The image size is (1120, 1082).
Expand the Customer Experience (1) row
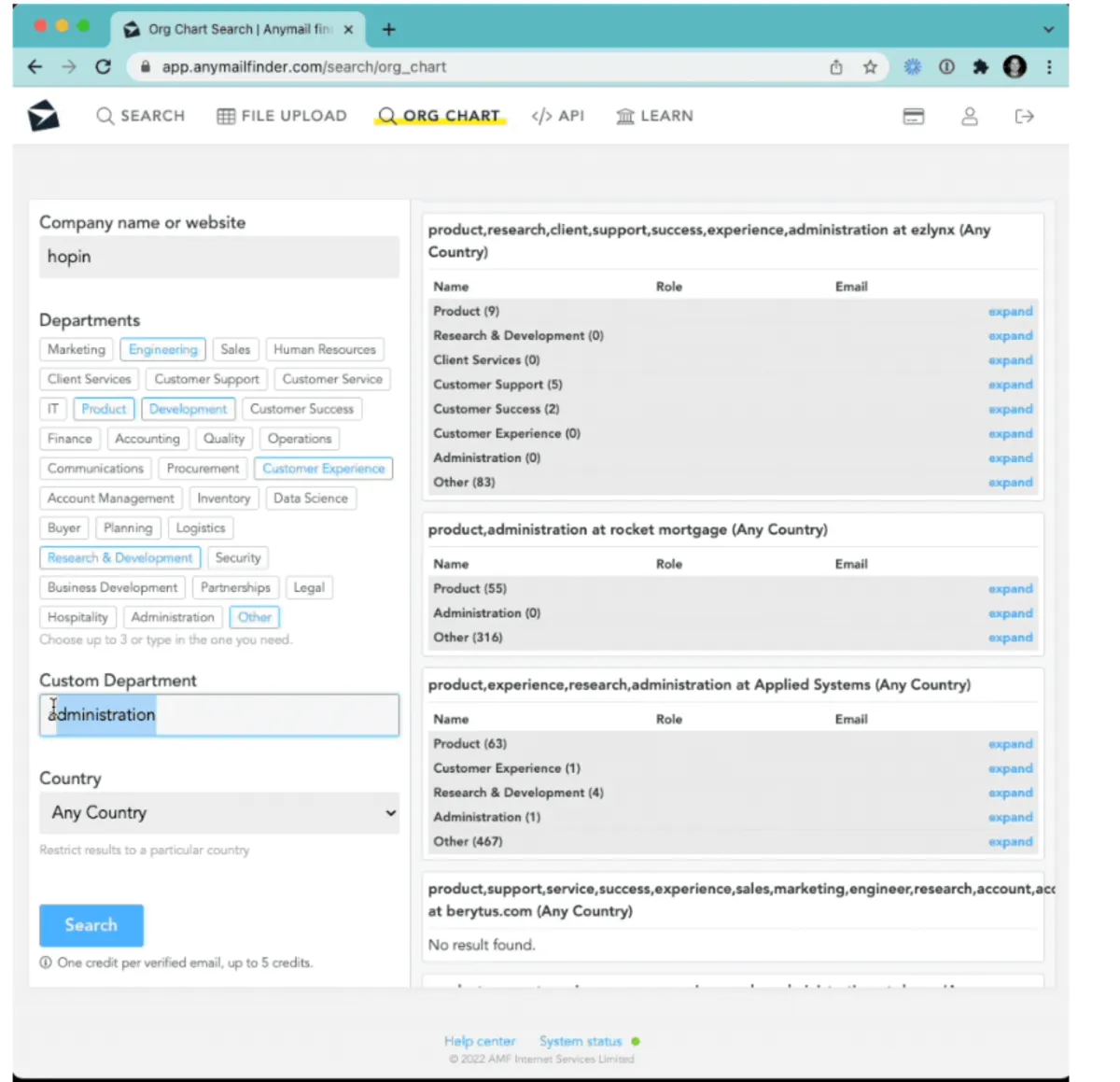[1011, 768]
